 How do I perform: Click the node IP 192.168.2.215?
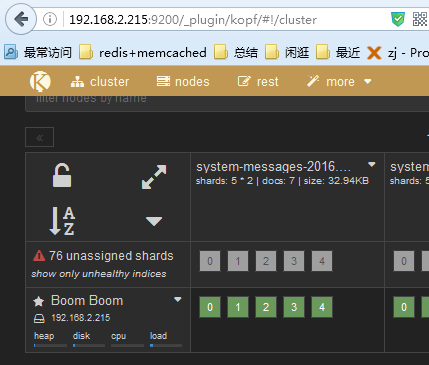click(81, 318)
